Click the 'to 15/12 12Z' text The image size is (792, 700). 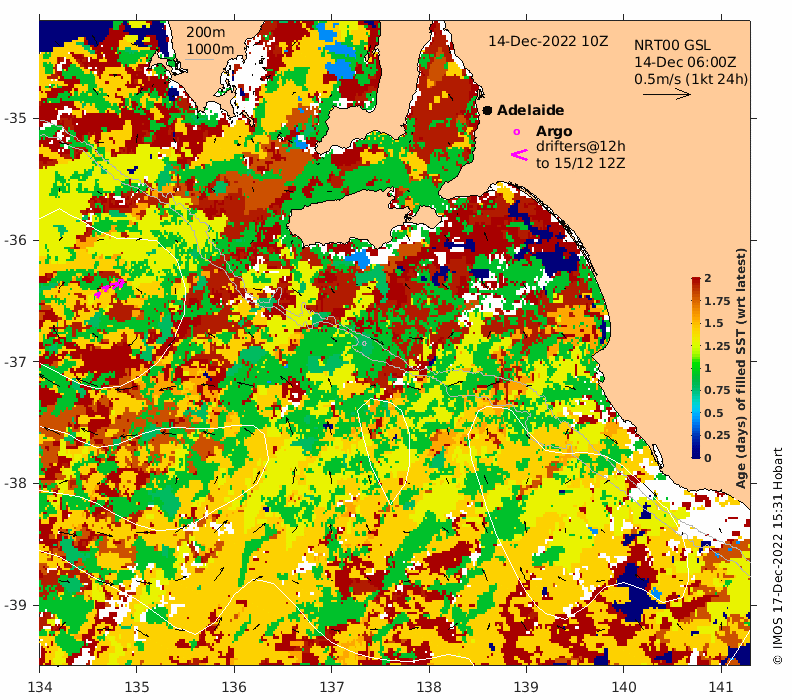point(580,164)
